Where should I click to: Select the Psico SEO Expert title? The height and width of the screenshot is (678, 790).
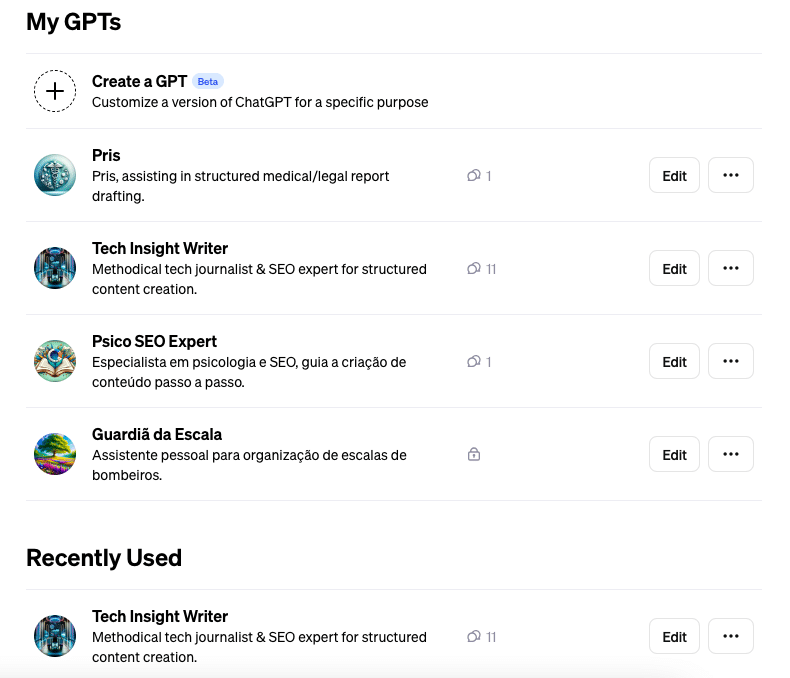(x=154, y=342)
